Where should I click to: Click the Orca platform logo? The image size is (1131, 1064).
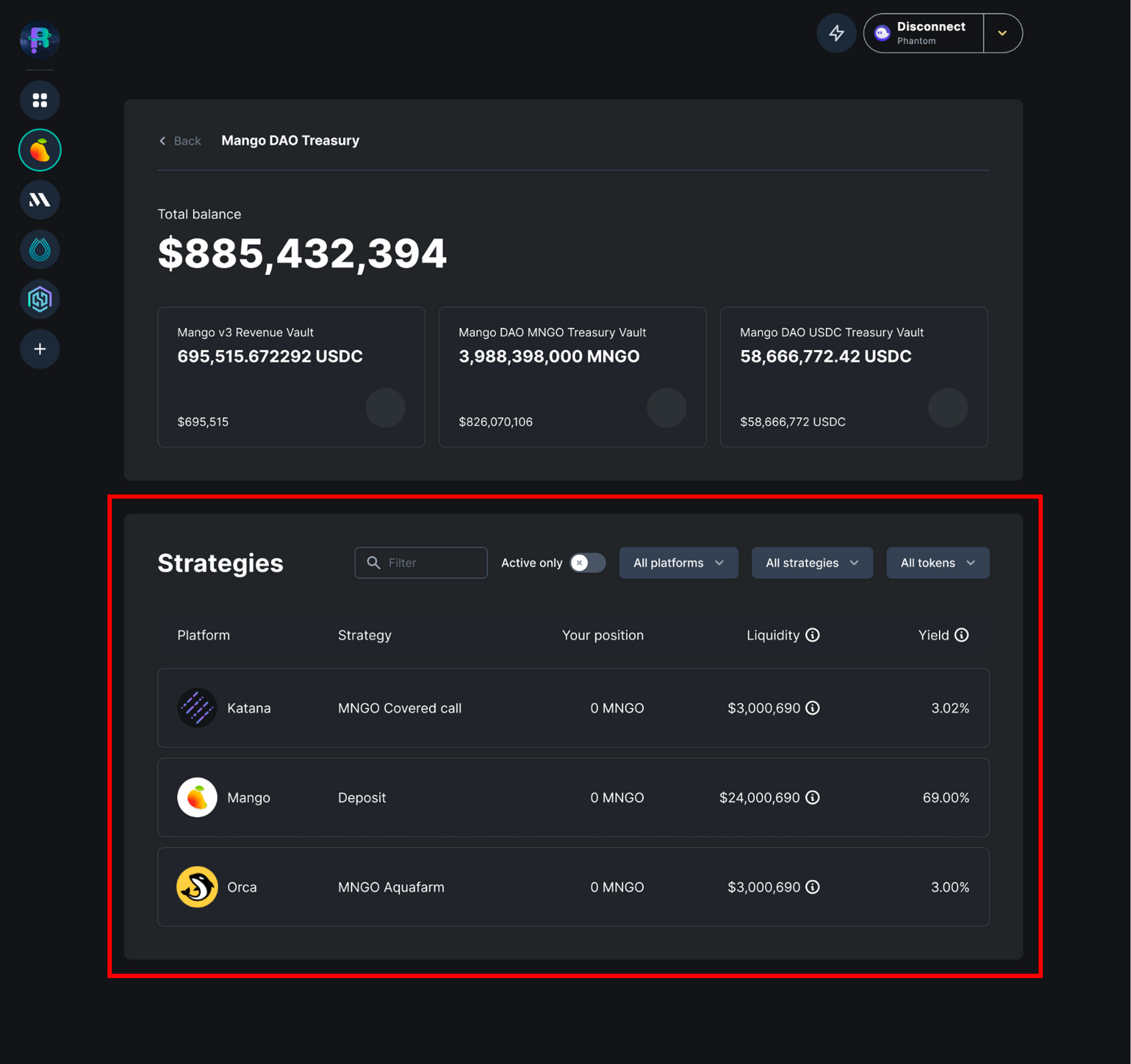point(197,886)
